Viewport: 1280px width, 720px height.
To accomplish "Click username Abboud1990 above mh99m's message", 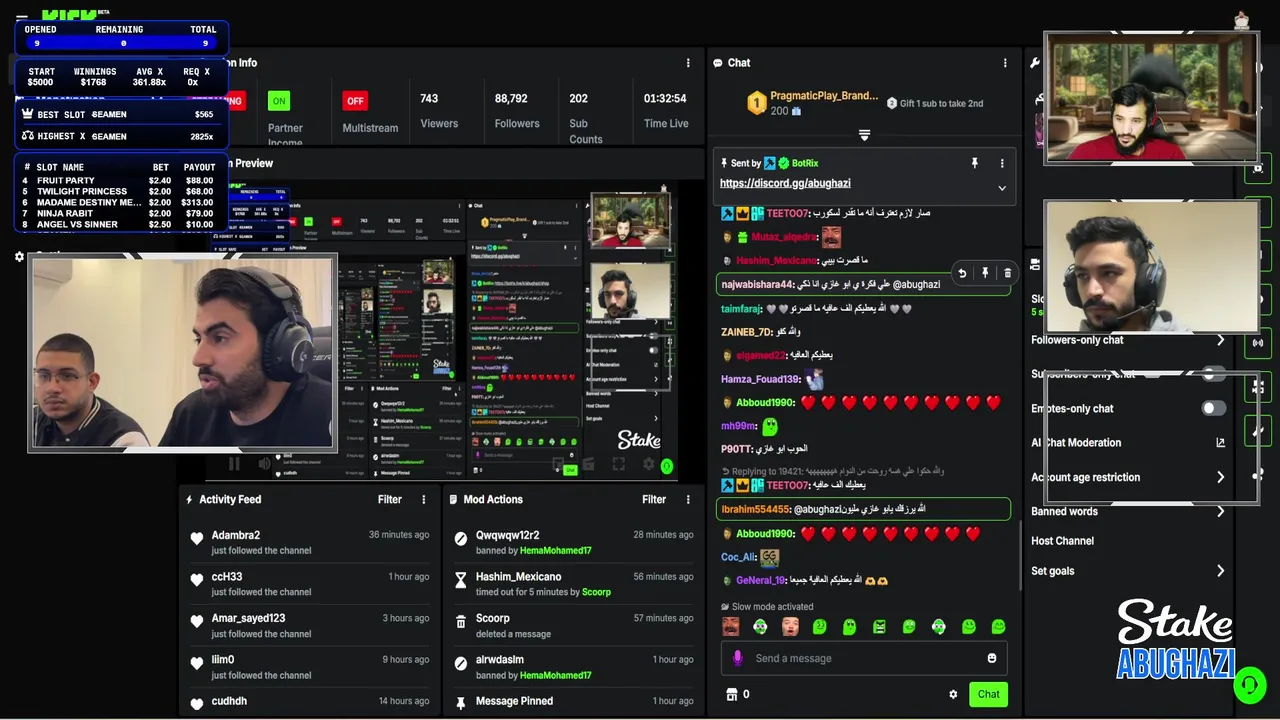I will (765, 402).
